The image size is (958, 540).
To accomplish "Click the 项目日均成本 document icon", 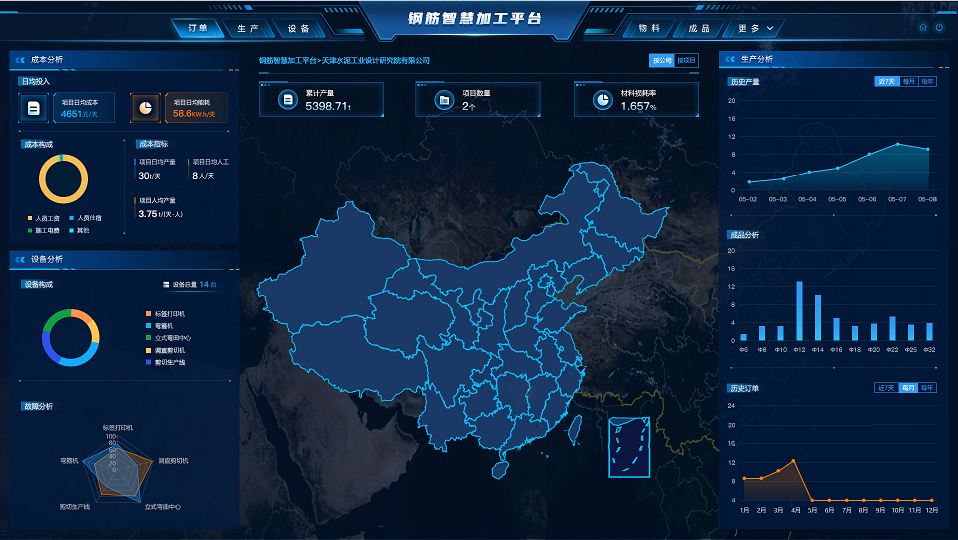I will (34, 108).
